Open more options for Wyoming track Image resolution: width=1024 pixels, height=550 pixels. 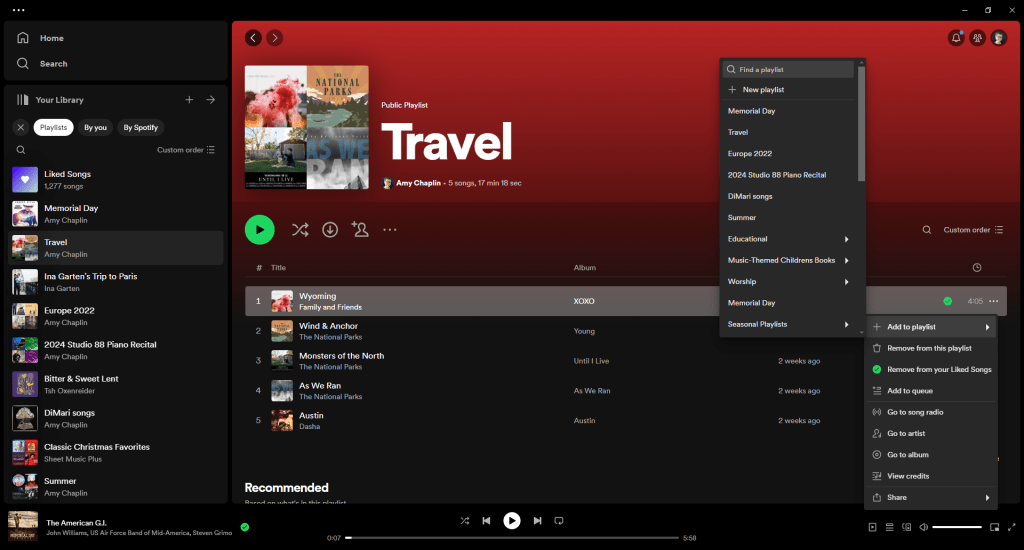pos(993,301)
